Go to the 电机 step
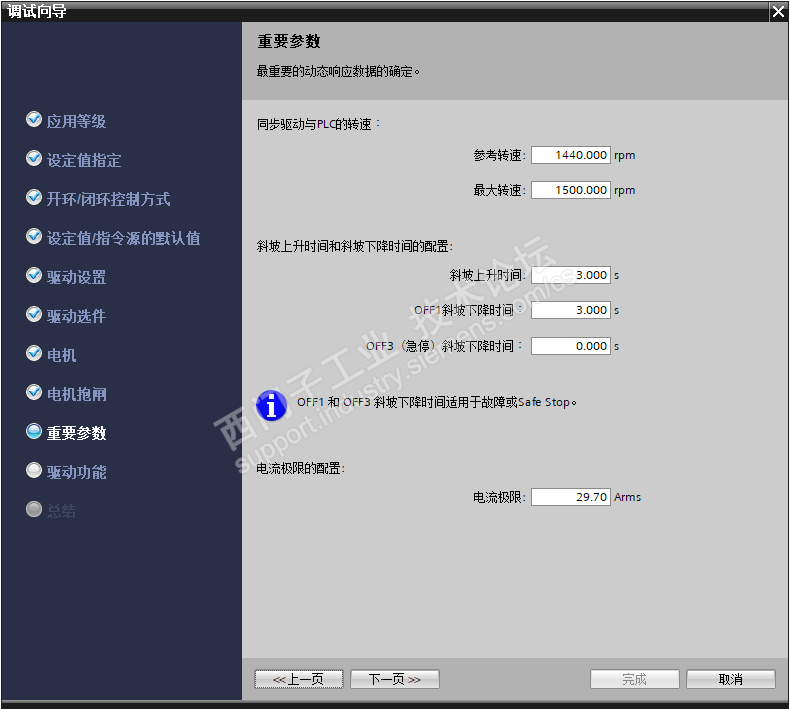 coord(61,355)
